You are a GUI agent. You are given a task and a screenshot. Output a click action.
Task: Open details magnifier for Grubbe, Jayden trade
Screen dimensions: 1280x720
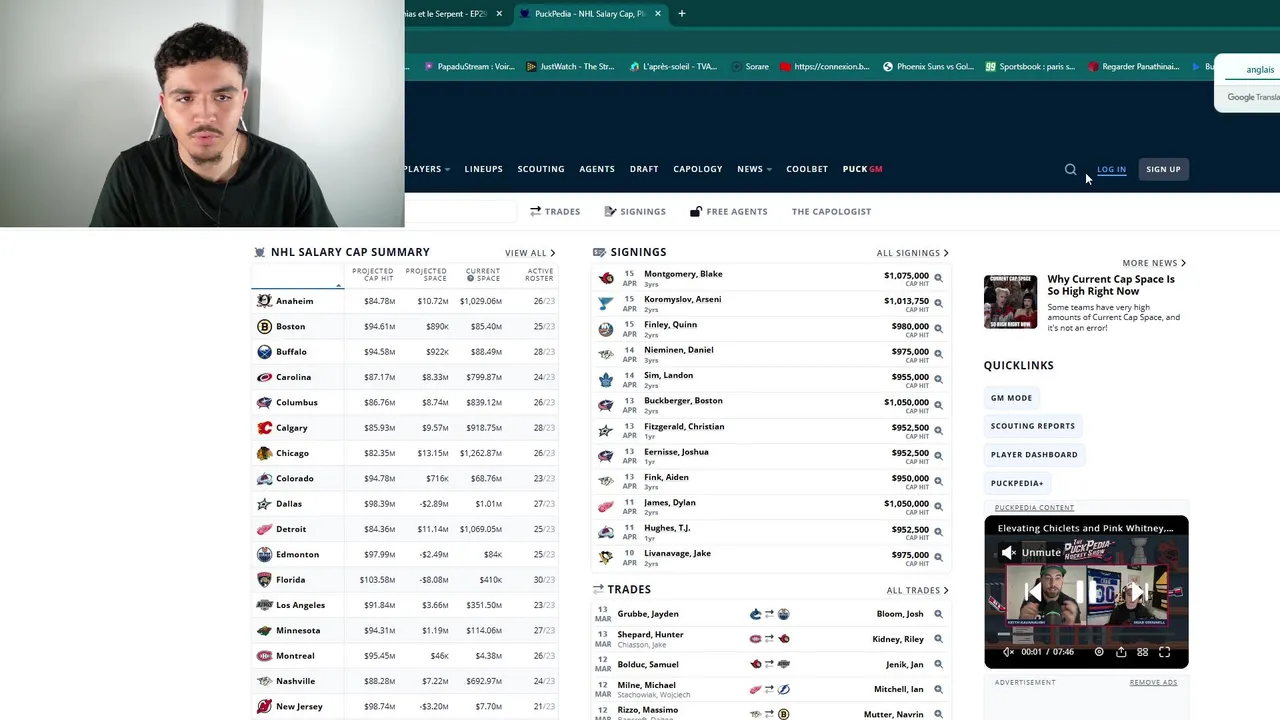(938, 614)
